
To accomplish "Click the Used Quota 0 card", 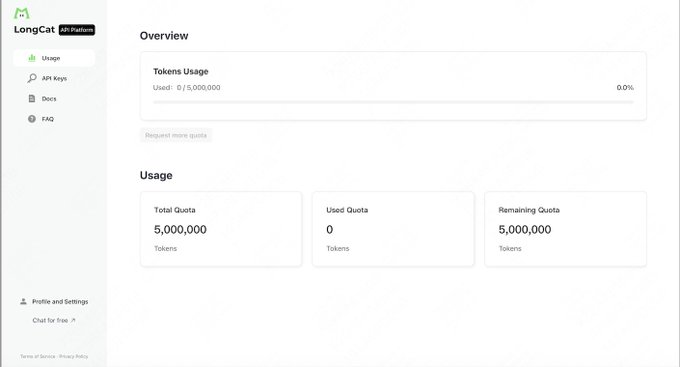I will coord(393,229).
